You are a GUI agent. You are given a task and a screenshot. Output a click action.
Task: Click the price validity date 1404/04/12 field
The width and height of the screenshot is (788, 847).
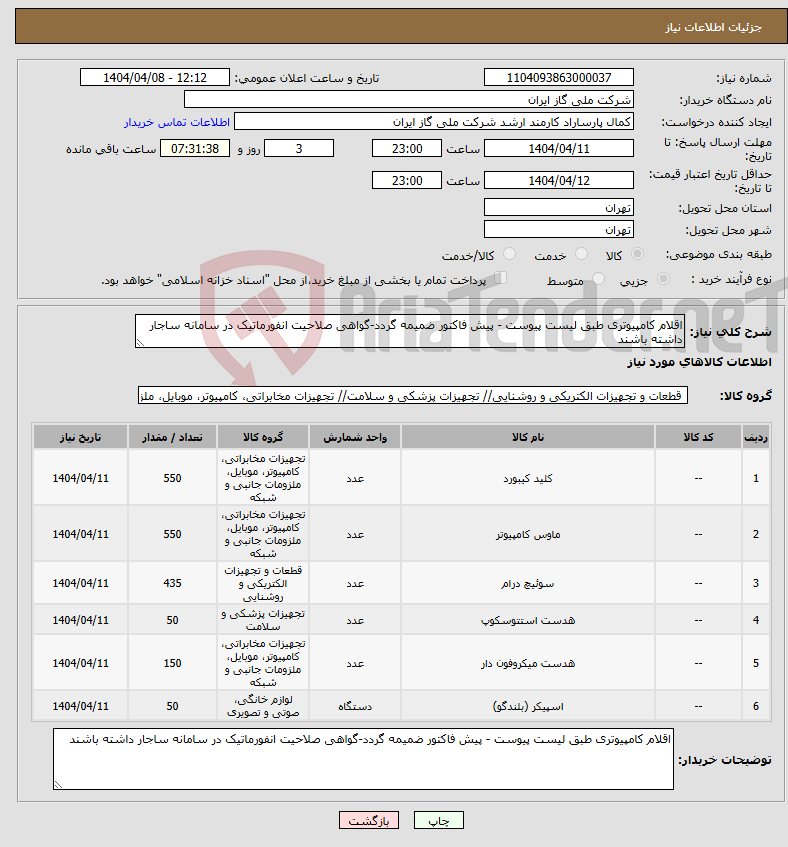tap(558, 180)
